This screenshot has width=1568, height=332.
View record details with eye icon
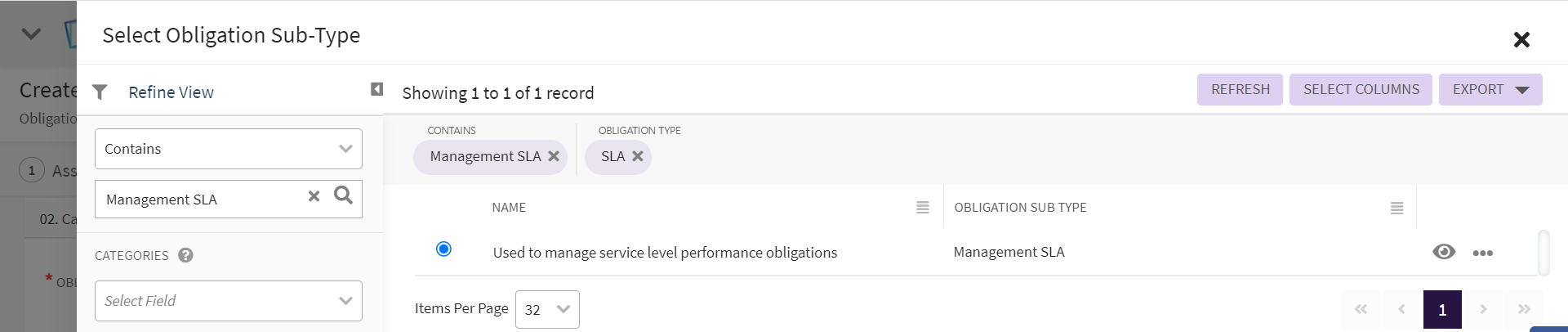click(1444, 252)
